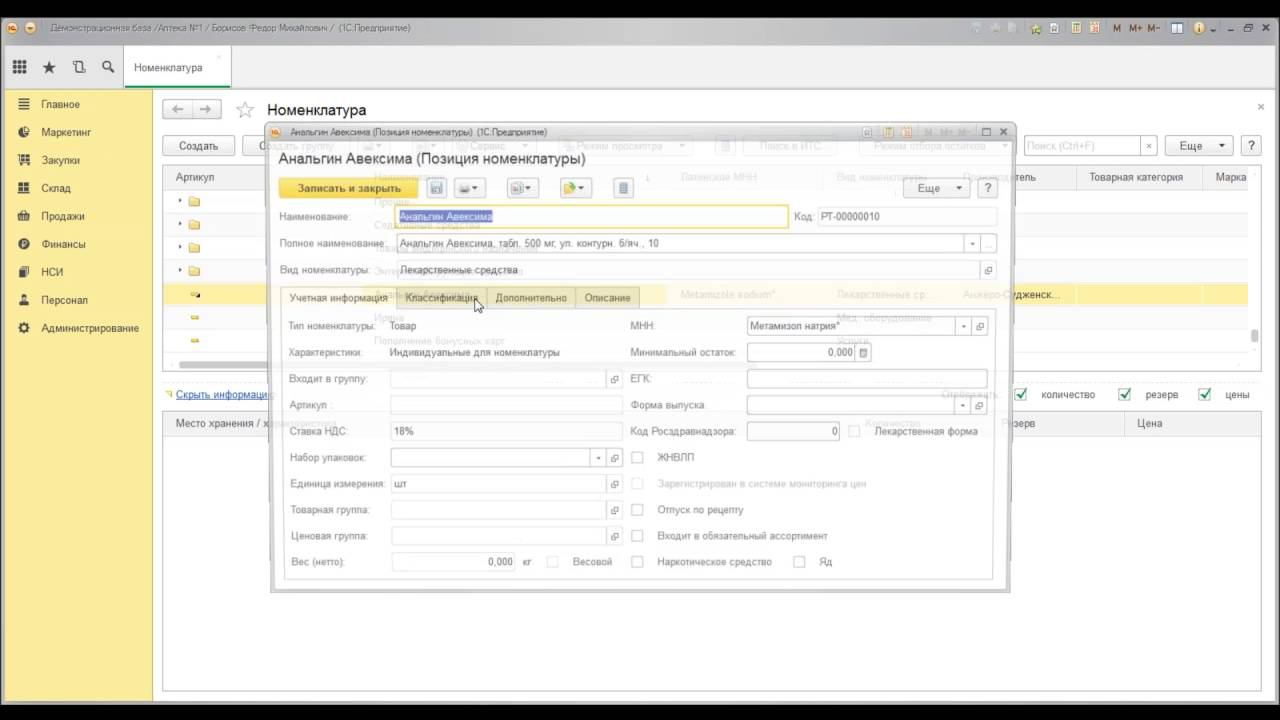
Task: Open the reports dropdown button in dialog
Action: tap(522, 188)
